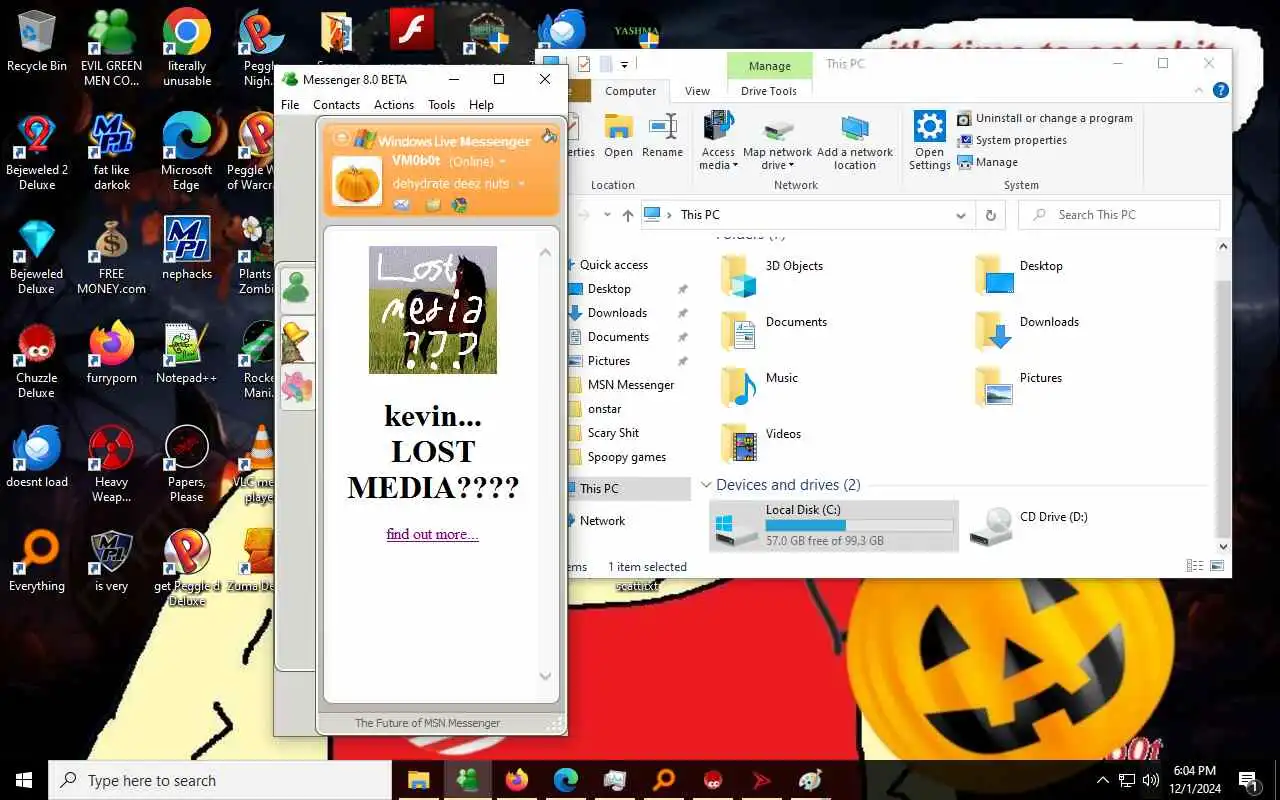The image size is (1280, 800).
Task: Open the Help menu in Messenger
Action: tap(481, 105)
